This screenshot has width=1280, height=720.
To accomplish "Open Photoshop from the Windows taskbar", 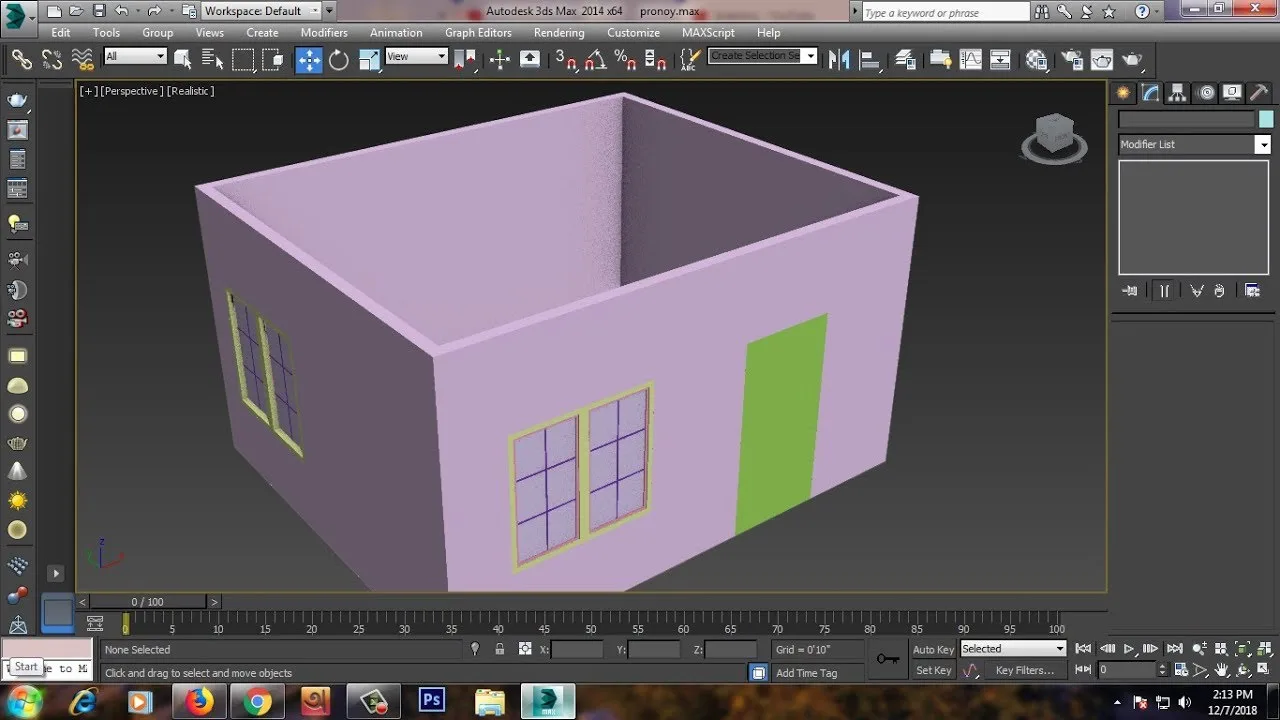I will (432, 700).
